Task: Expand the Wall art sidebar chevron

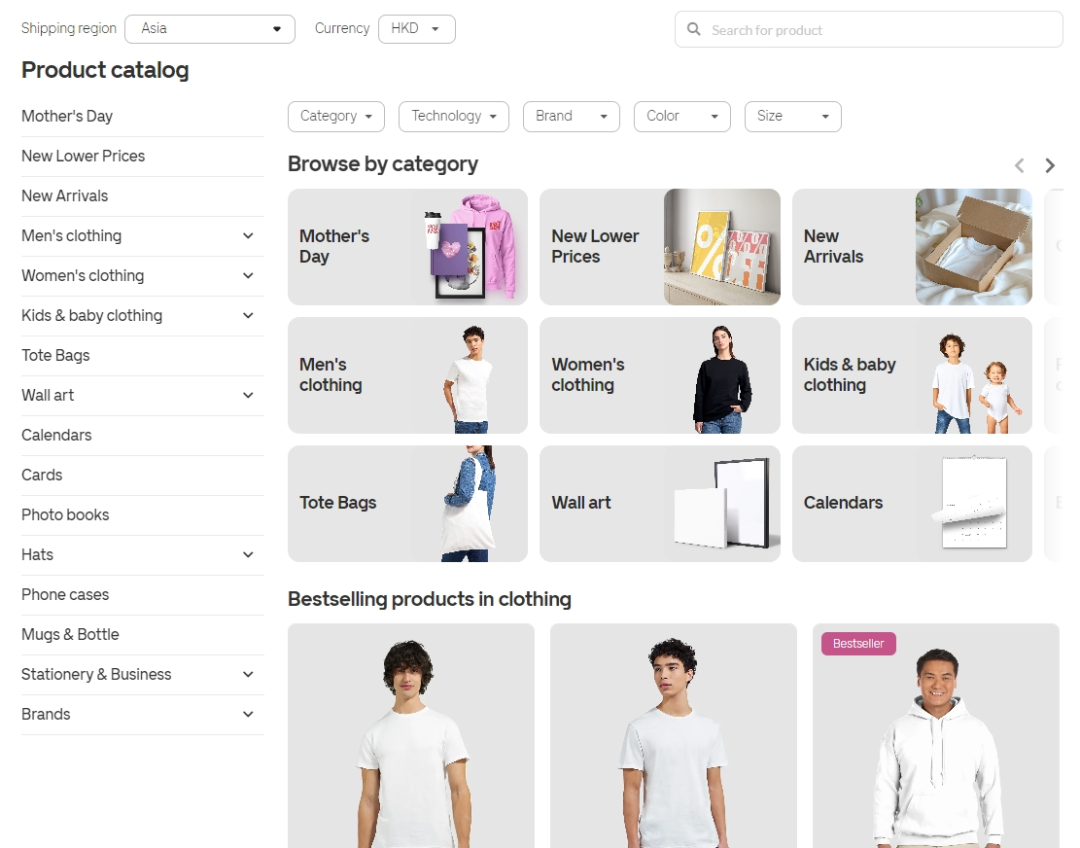Action: pyautogui.click(x=248, y=396)
